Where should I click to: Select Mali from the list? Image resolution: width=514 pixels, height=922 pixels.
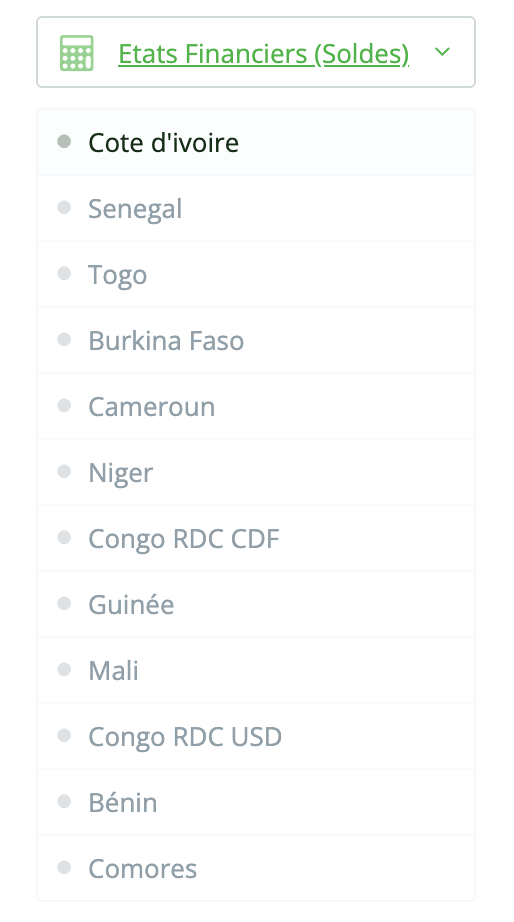256,670
